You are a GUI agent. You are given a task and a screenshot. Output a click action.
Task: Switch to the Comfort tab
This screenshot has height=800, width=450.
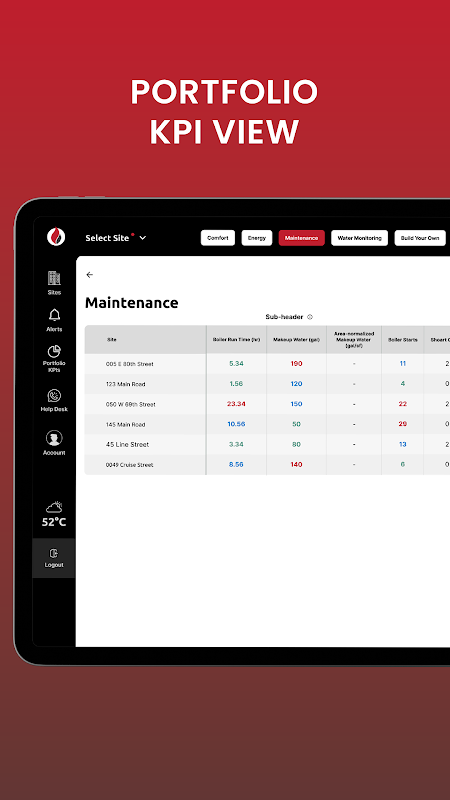[x=218, y=238]
